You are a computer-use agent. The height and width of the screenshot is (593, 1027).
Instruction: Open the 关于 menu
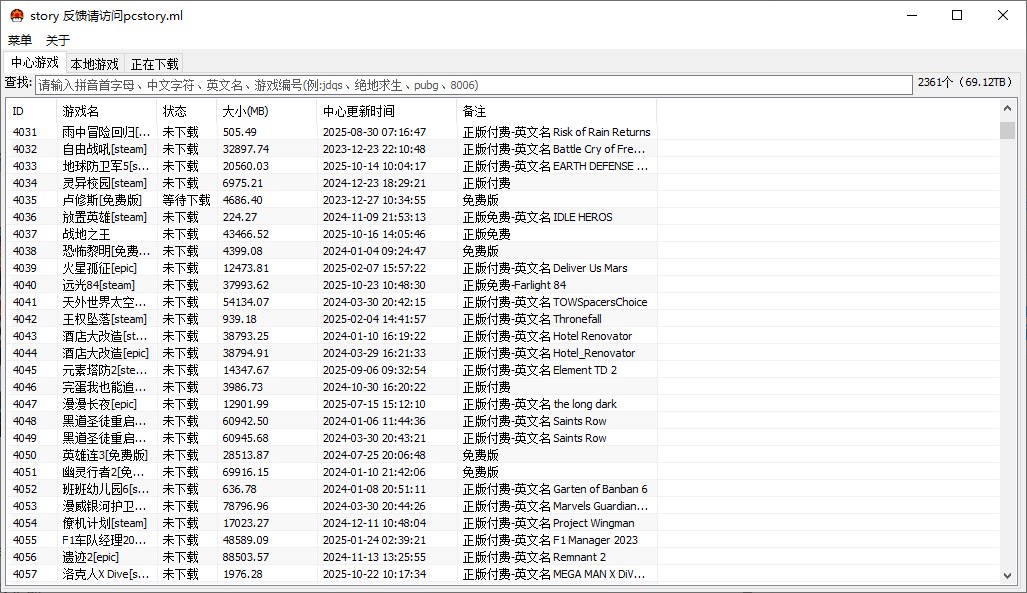tap(56, 40)
